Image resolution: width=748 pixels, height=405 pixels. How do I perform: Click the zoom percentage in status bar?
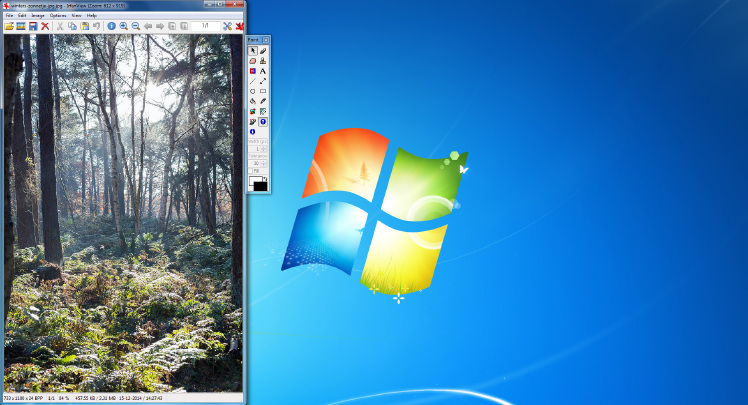click(x=64, y=398)
